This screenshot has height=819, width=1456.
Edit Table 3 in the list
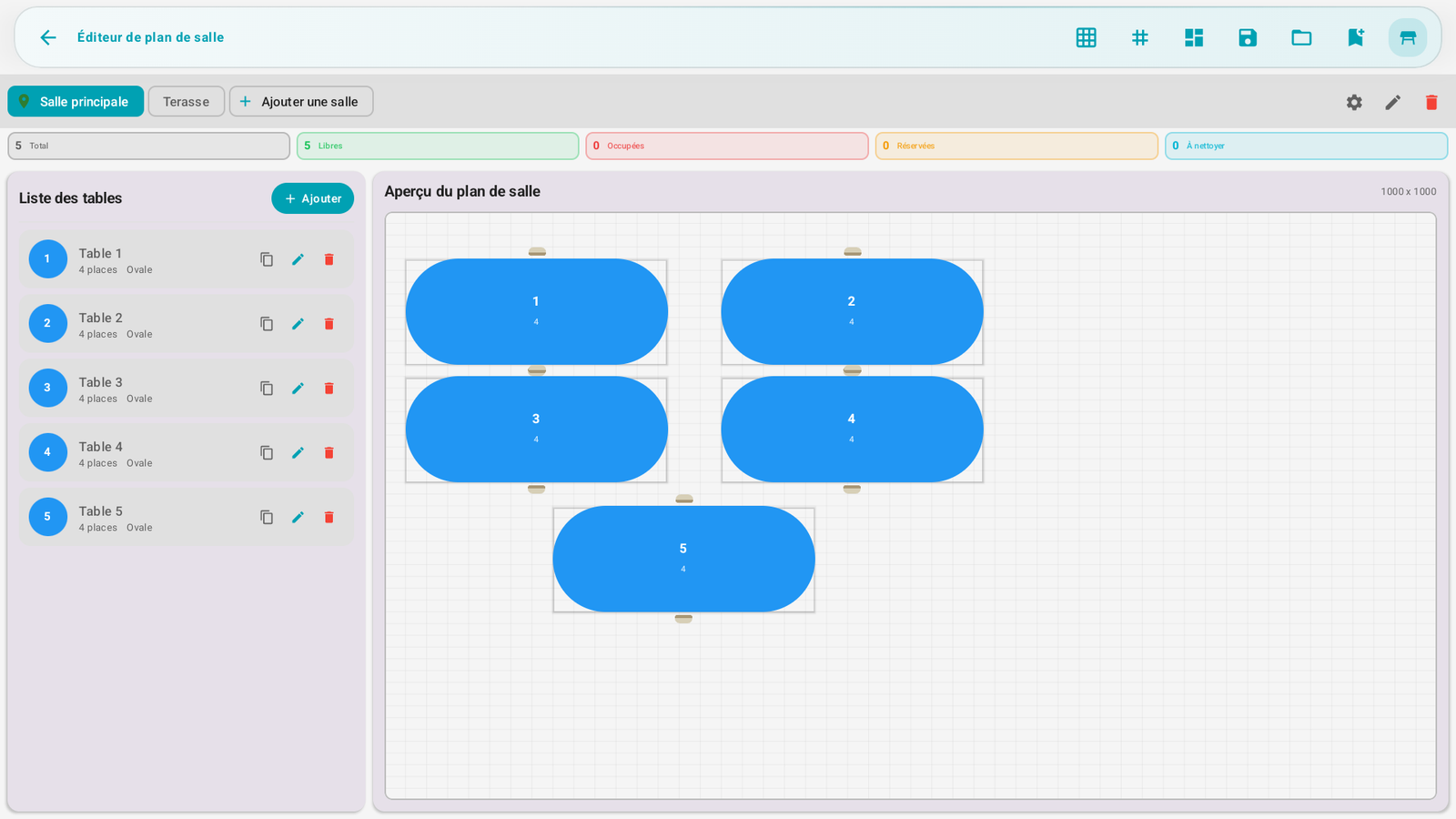tap(298, 389)
